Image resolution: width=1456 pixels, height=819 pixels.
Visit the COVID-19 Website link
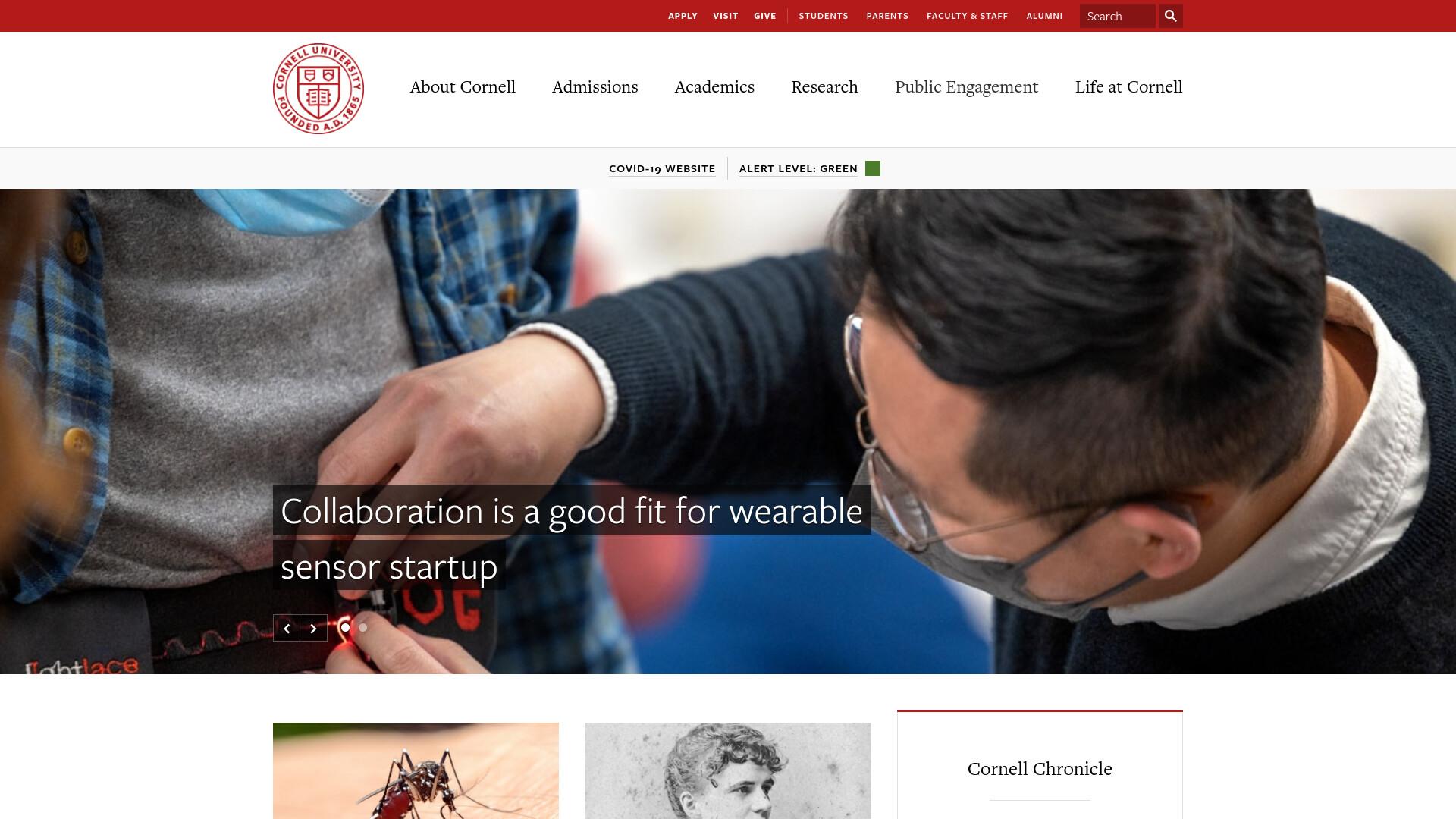[662, 168]
